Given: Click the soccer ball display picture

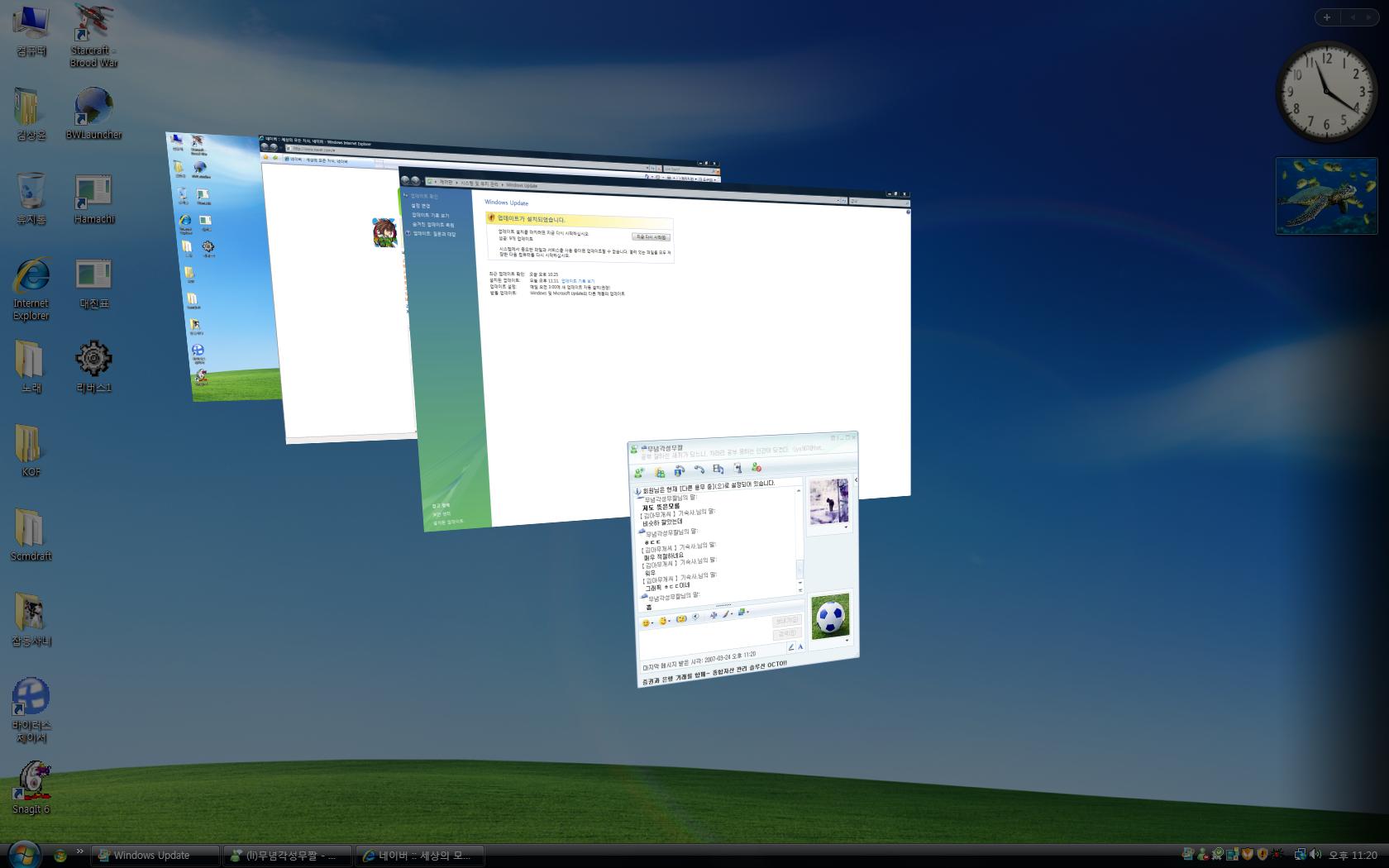Looking at the screenshot, I should [x=830, y=616].
